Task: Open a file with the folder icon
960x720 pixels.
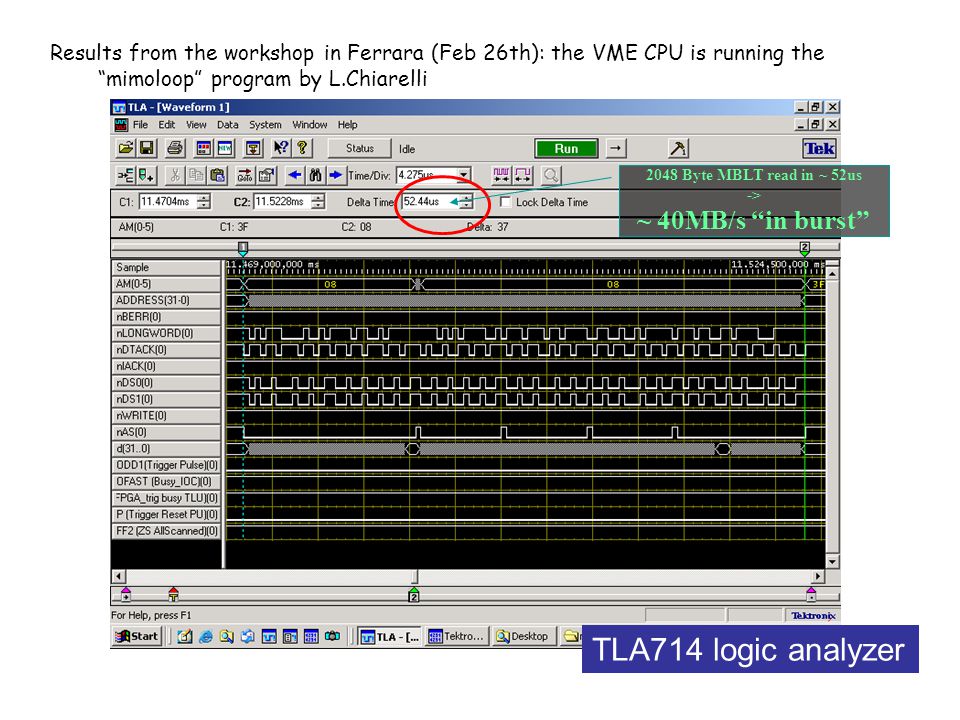Action: (x=126, y=148)
